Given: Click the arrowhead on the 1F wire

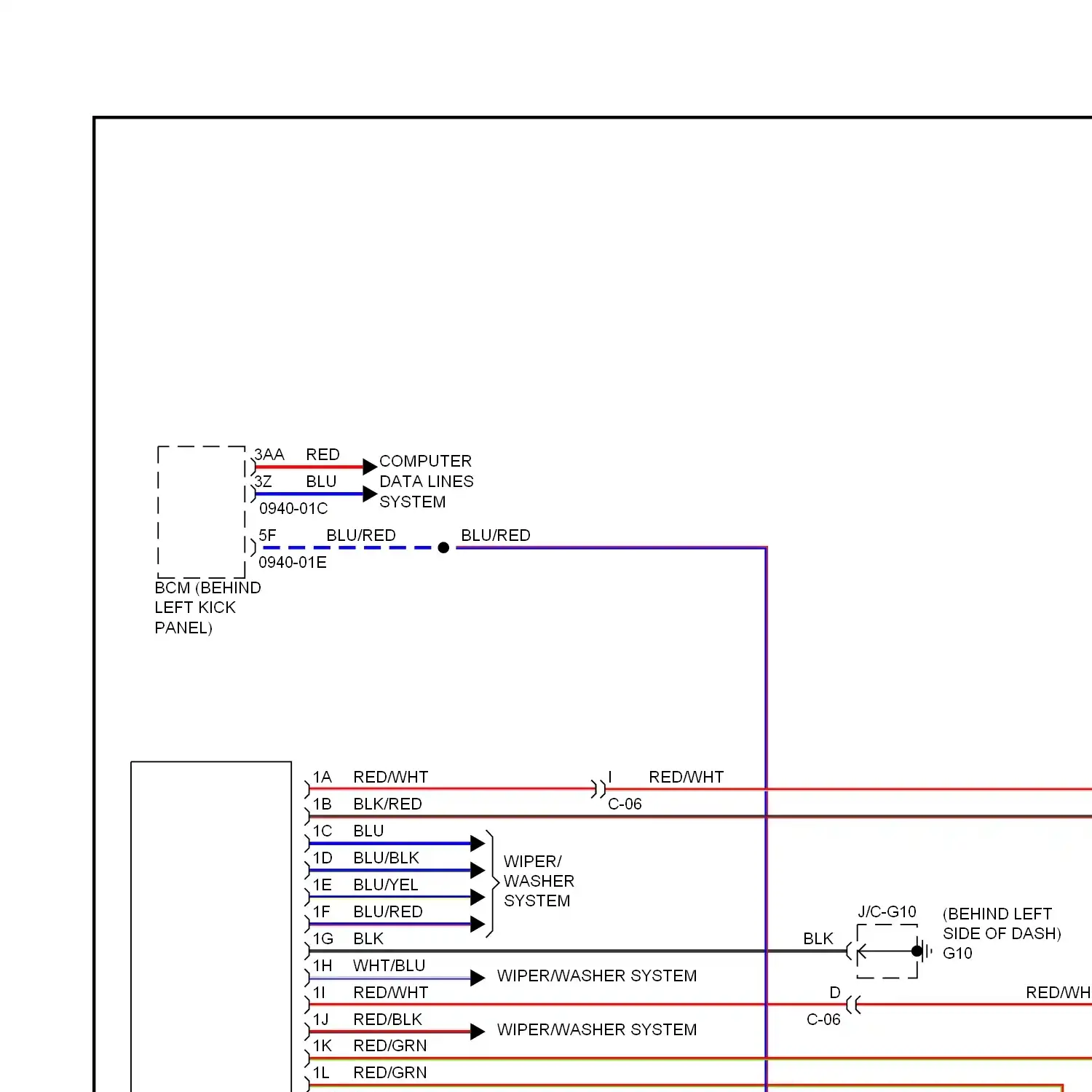Looking at the screenshot, I should pos(478,925).
